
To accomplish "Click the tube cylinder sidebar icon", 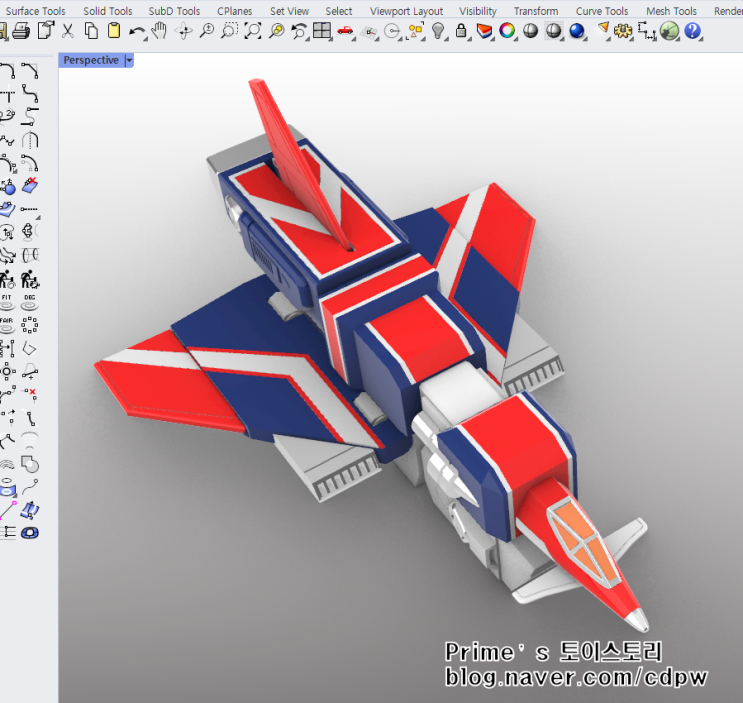I will pyautogui.click(x=30, y=255).
